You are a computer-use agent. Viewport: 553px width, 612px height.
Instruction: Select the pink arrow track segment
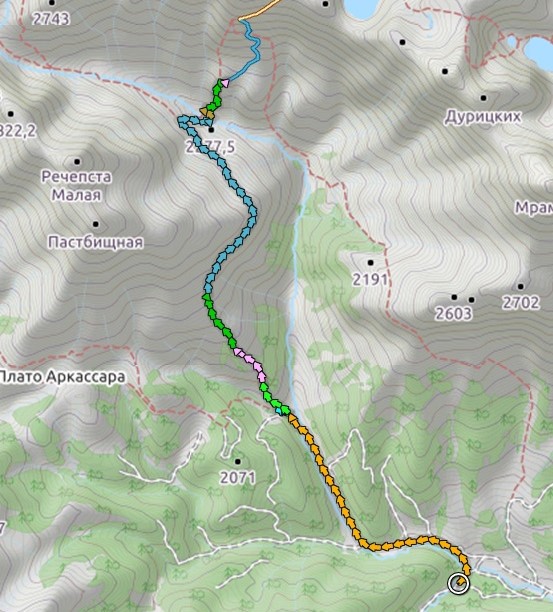(x=251, y=364)
